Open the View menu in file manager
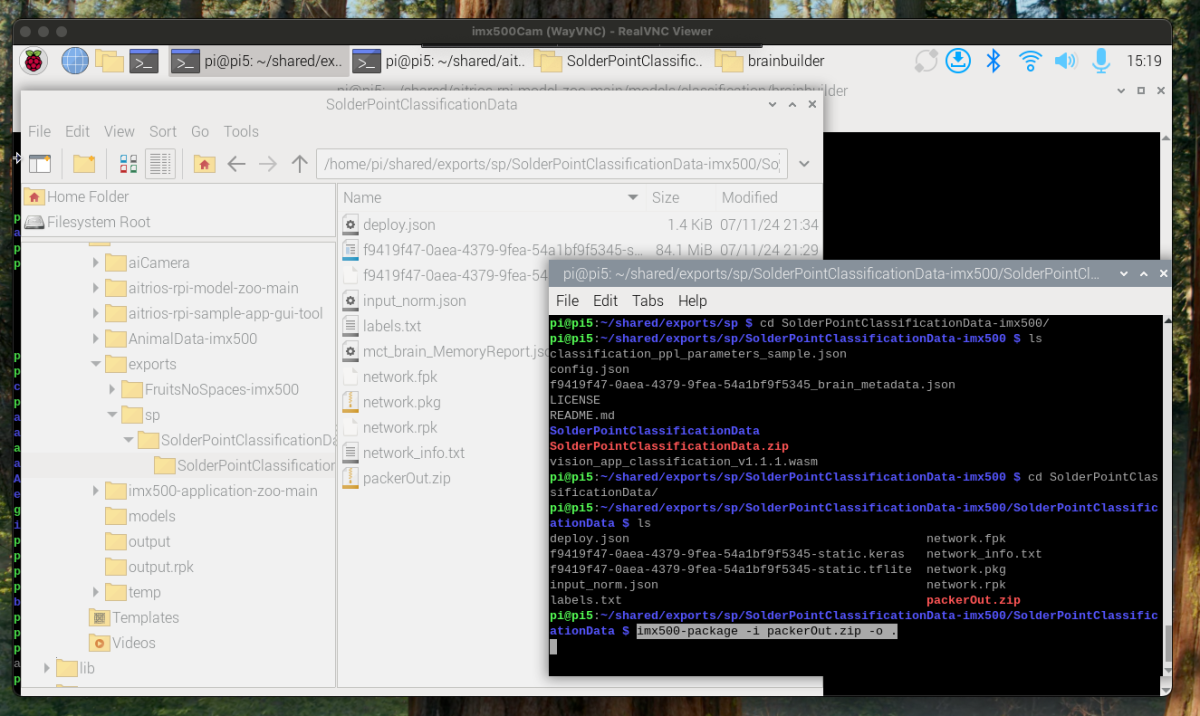The height and width of the screenshot is (716, 1200). tap(119, 131)
